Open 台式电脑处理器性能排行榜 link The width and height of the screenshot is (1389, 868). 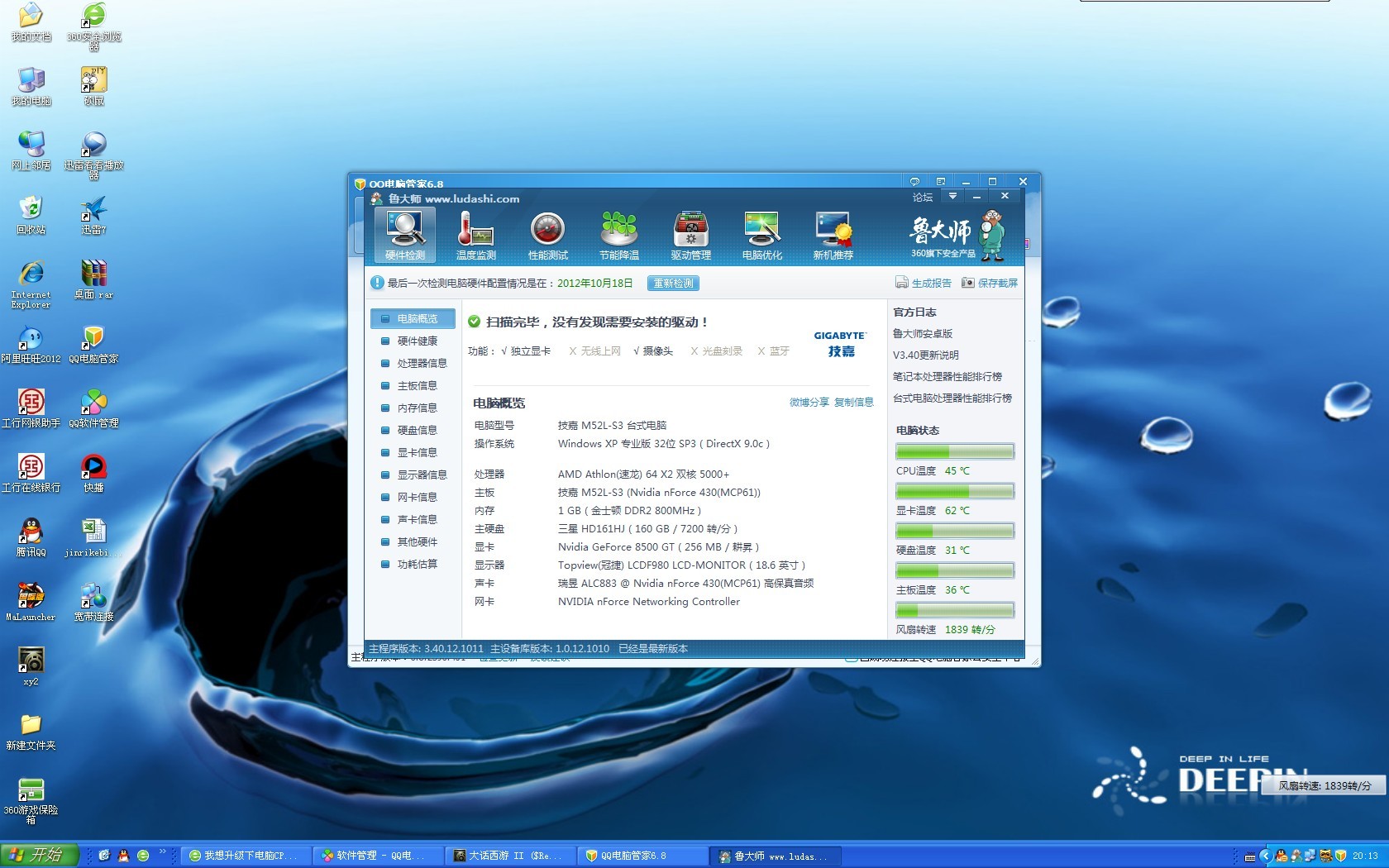click(952, 398)
